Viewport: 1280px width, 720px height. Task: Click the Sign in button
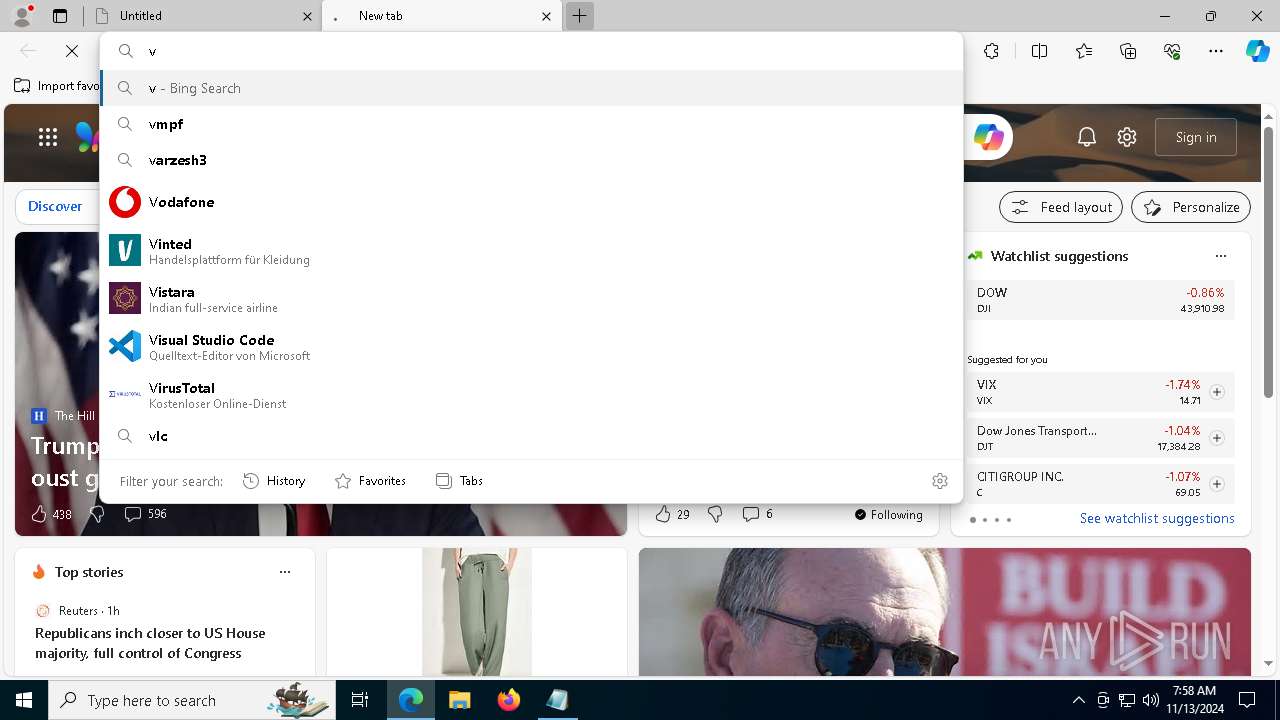coord(1196,137)
